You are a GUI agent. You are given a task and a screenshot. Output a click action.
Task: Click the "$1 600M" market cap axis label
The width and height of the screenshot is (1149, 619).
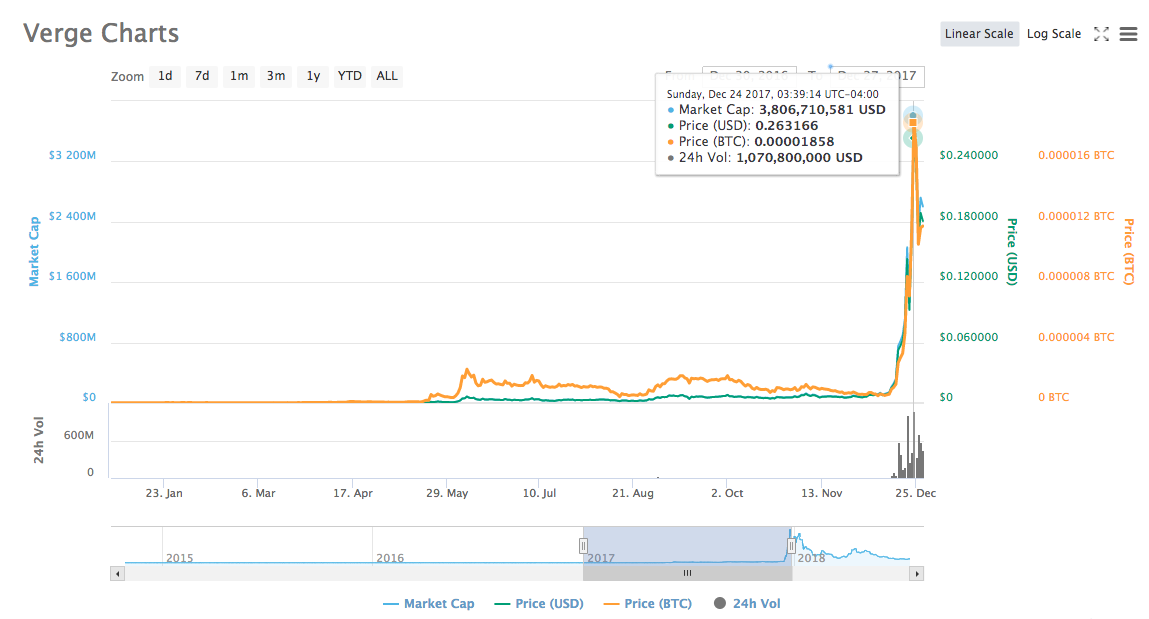72,276
